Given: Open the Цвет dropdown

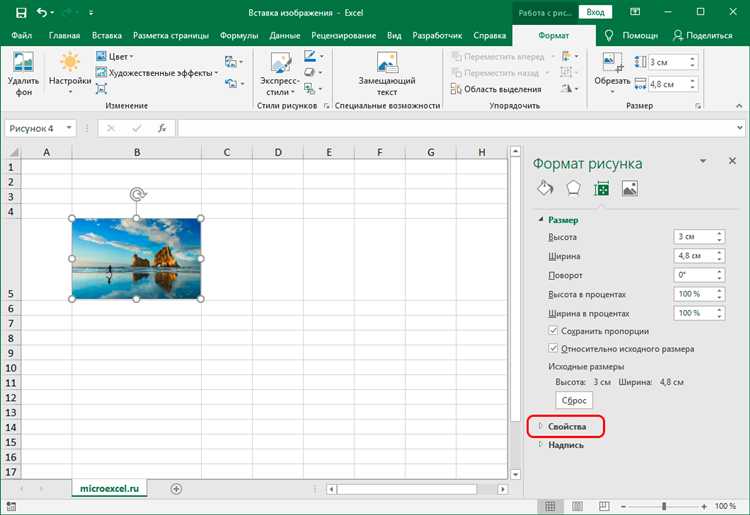Looking at the screenshot, I should pyautogui.click(x=115, y=56).
